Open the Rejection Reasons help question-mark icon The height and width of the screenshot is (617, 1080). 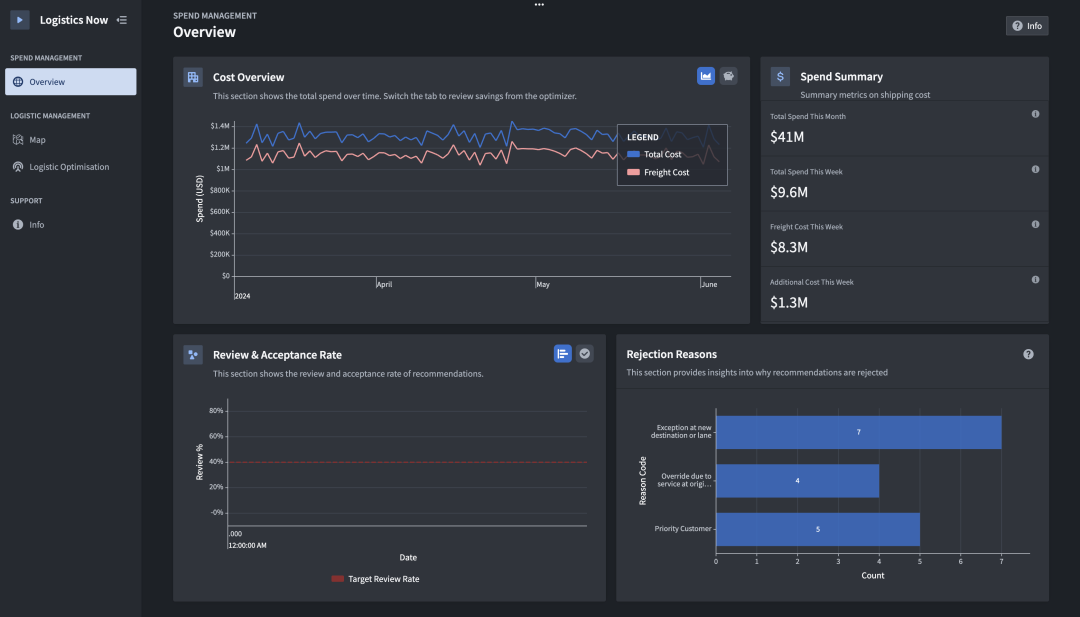1028,354
